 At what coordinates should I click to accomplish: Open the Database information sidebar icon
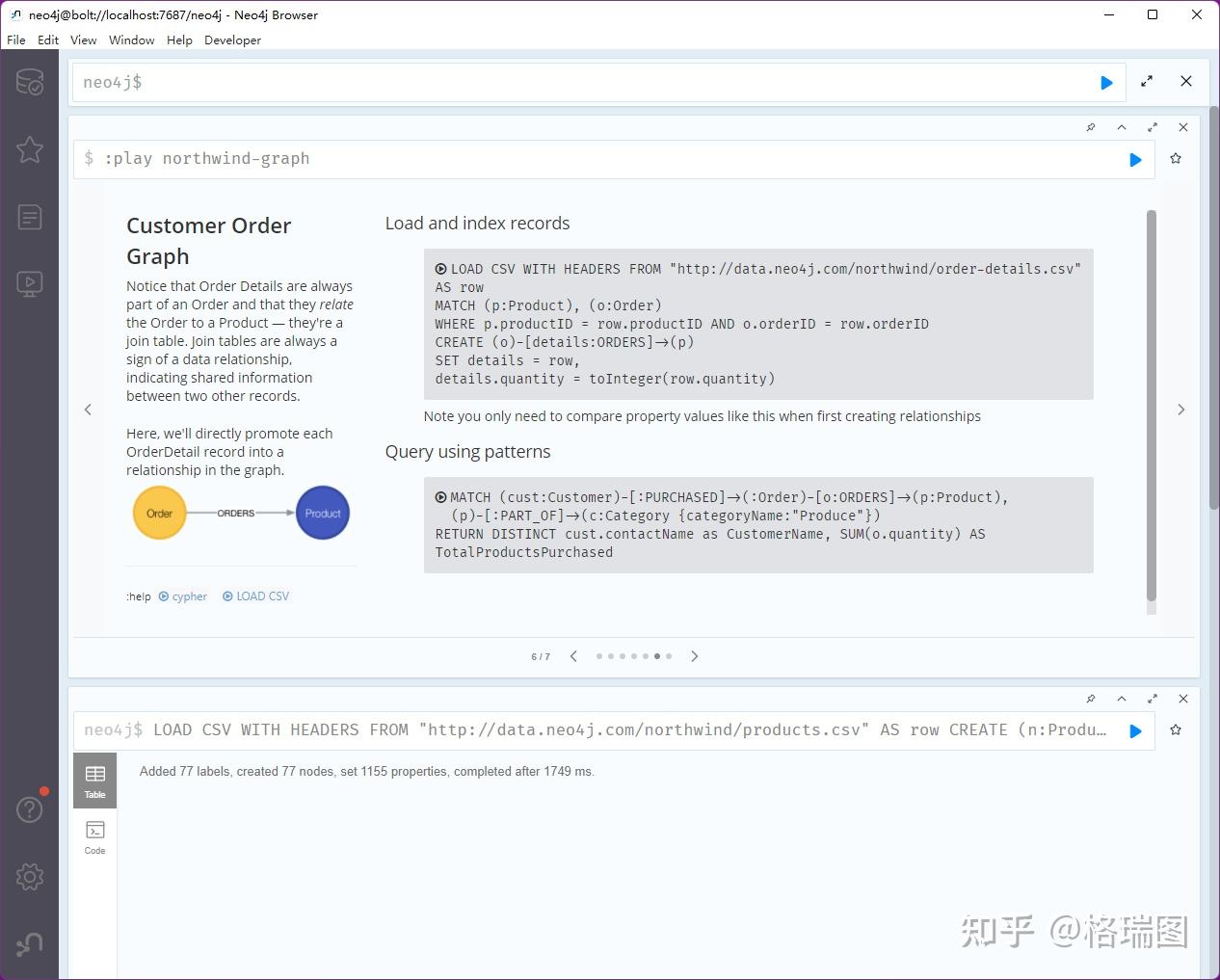pos(30,82)
